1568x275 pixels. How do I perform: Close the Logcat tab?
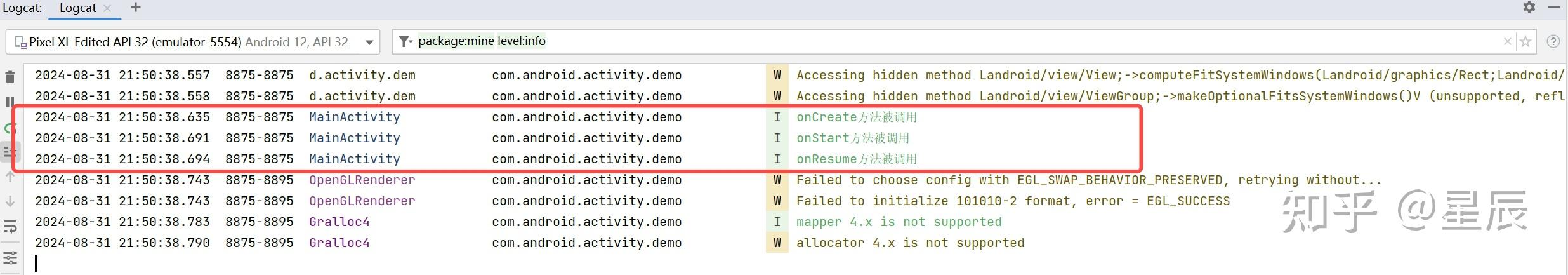(107, 8)
